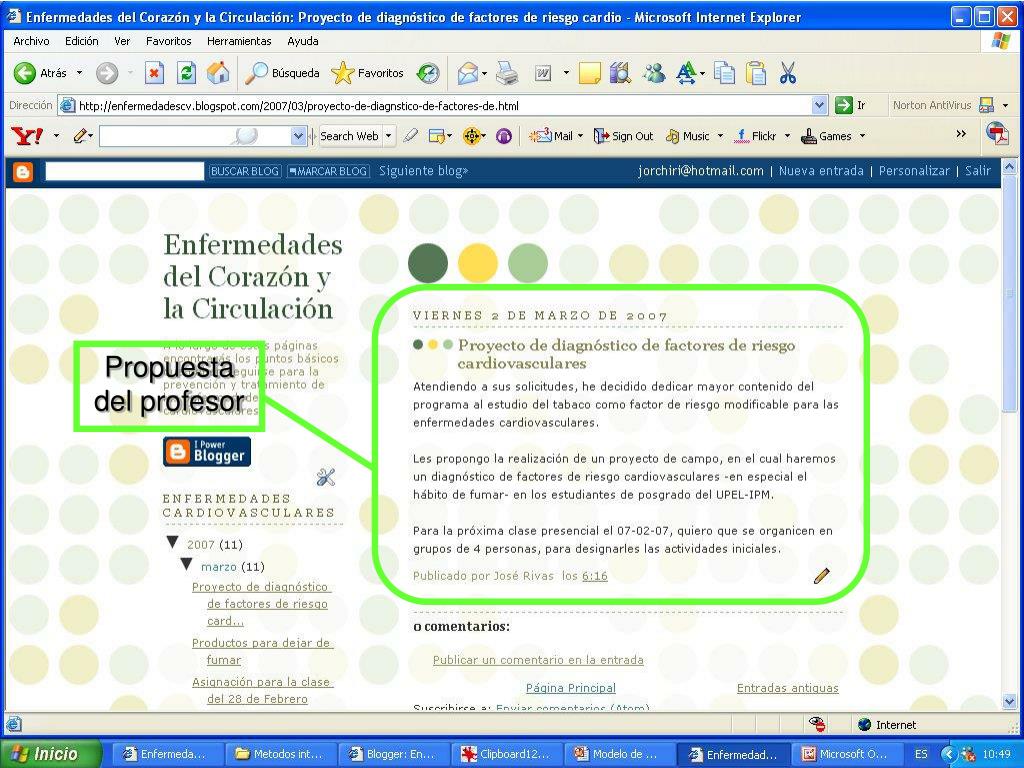
Task: Click the Salir link
Action: click(x=978, y=171)
